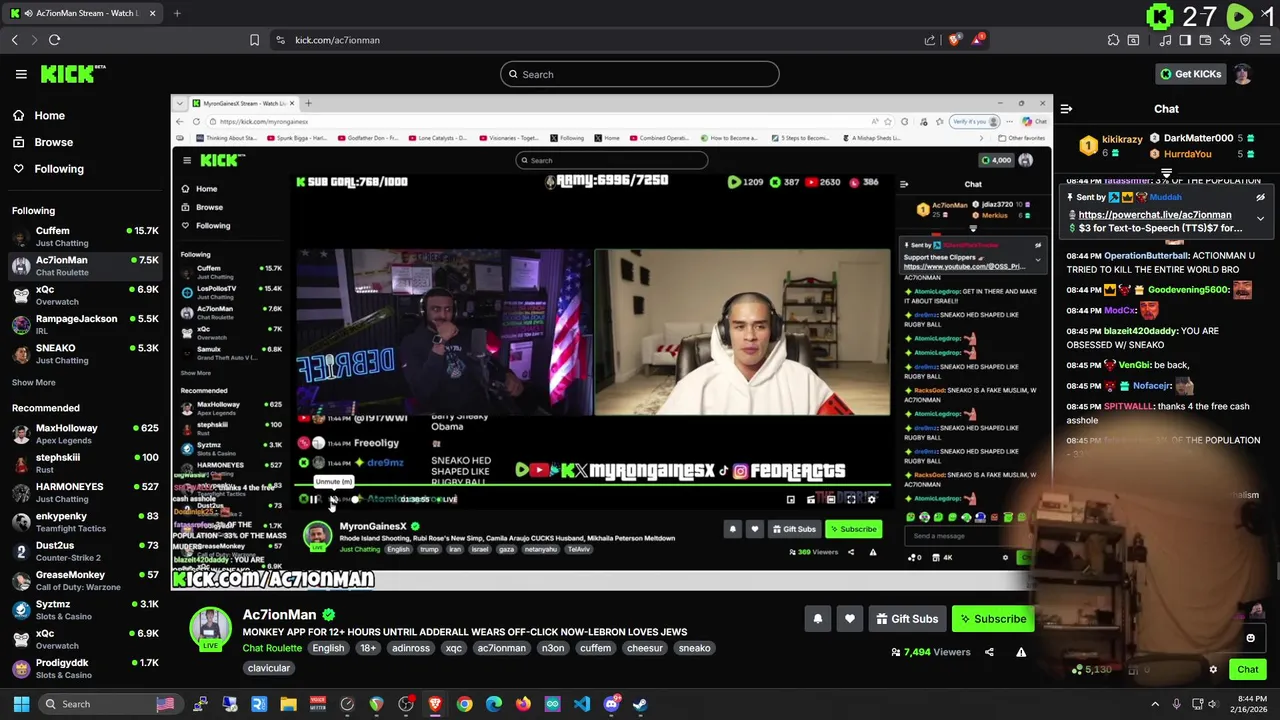The height and width of the screenshot is (720, 1280).
Task: Toggle the Brave sidebar panel
Action: click(x=1185, y=40)
